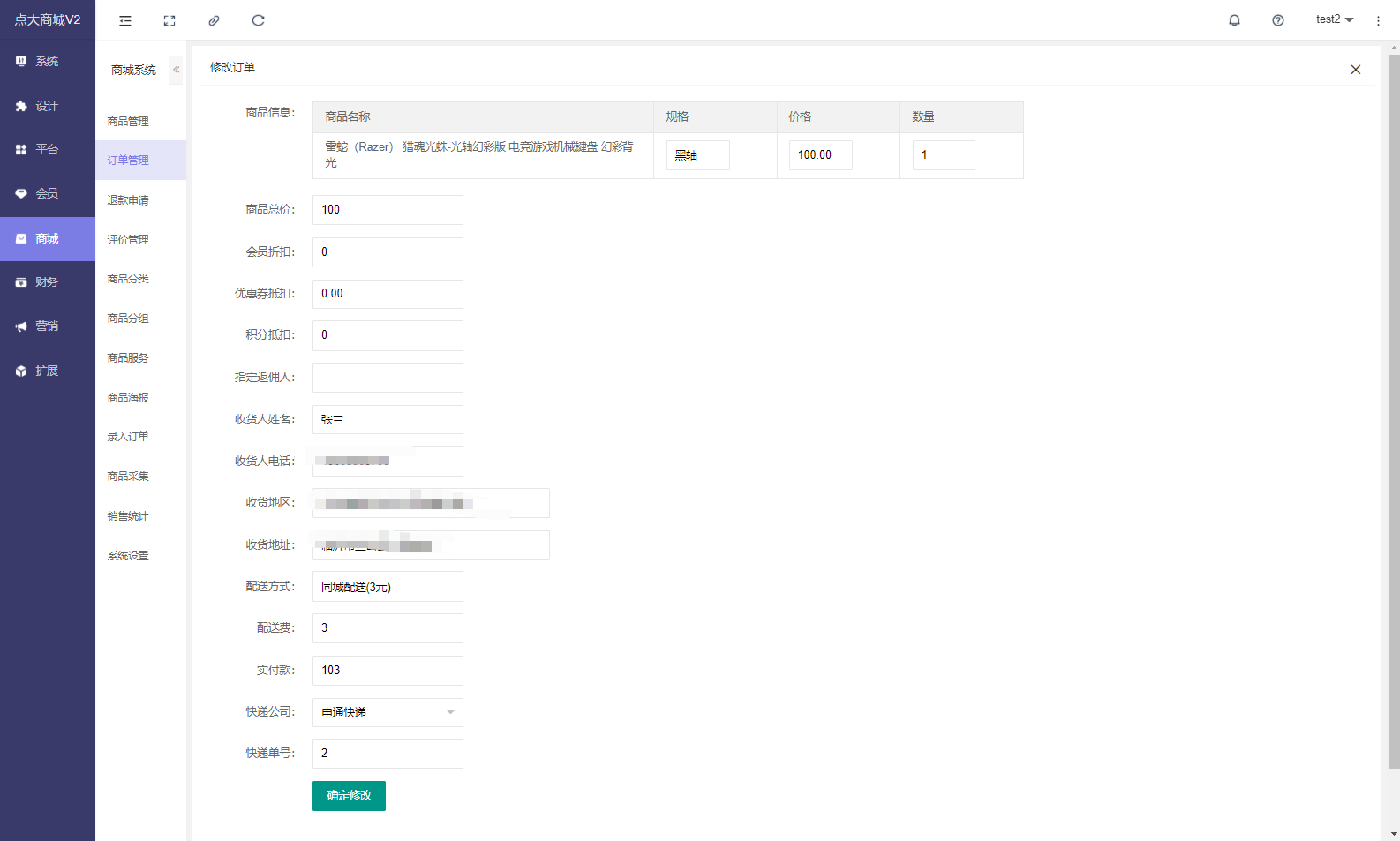Open the test2 user dropdown
Viewport: 1400px width, 841px height.
click(x=1334, y=19)
